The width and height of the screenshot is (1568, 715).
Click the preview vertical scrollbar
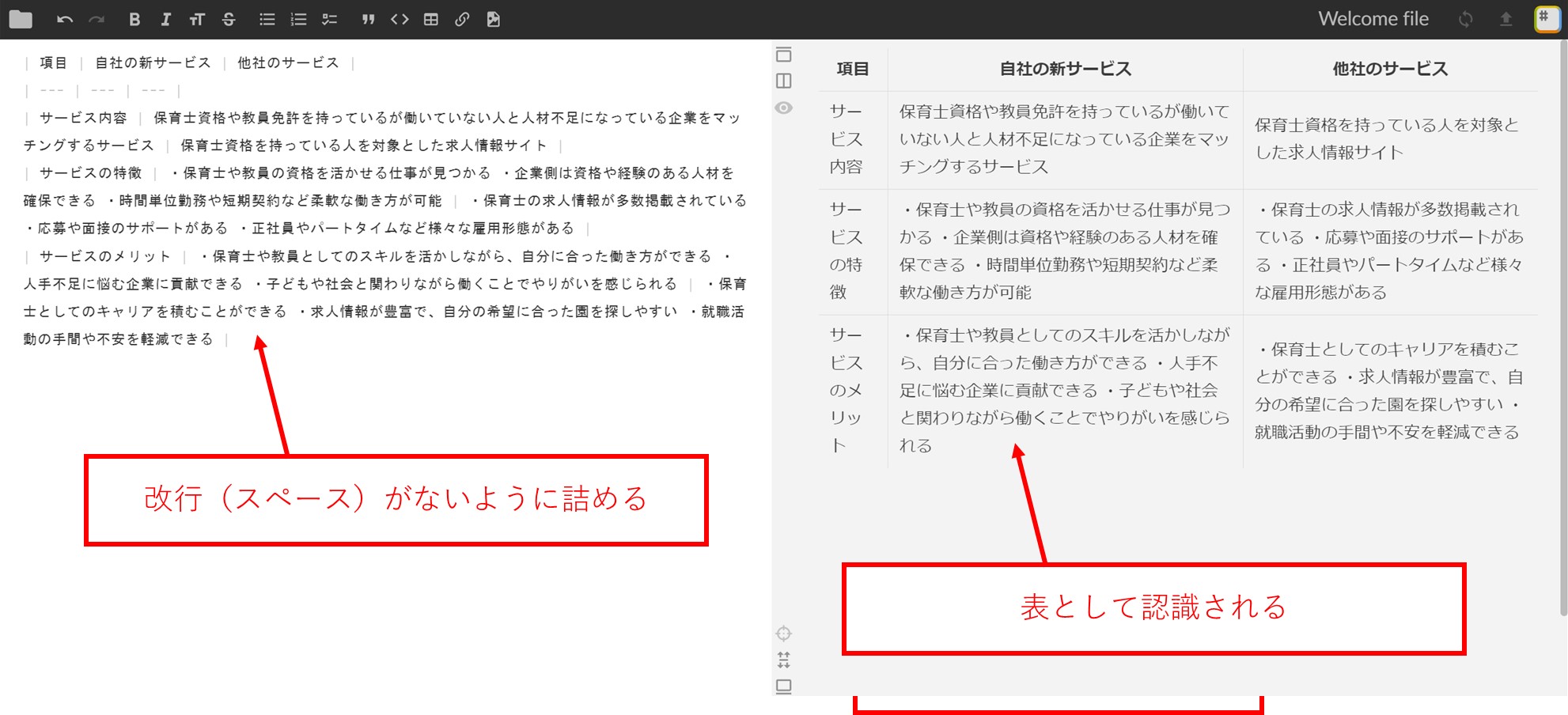(1563, 328)
